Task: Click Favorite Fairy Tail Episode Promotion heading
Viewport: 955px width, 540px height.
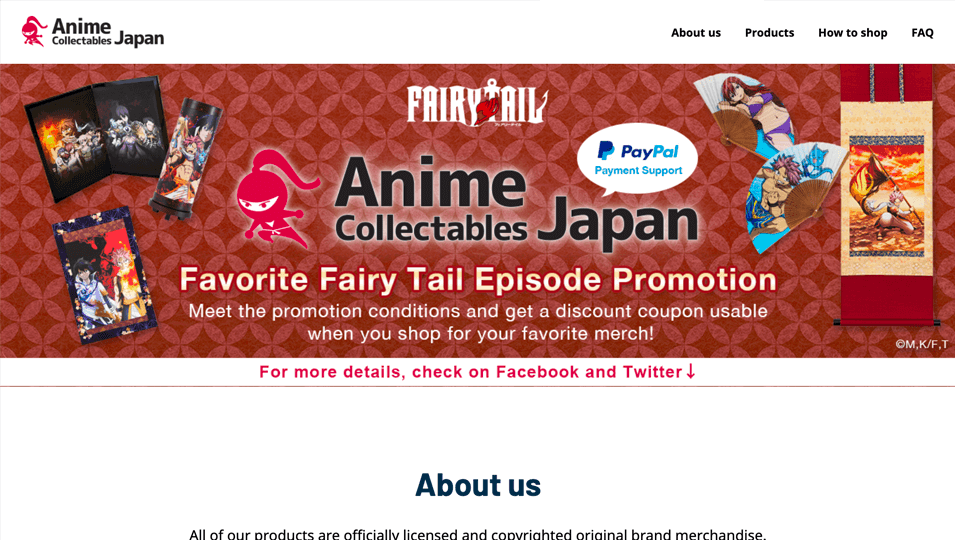Action: point(478,279)
